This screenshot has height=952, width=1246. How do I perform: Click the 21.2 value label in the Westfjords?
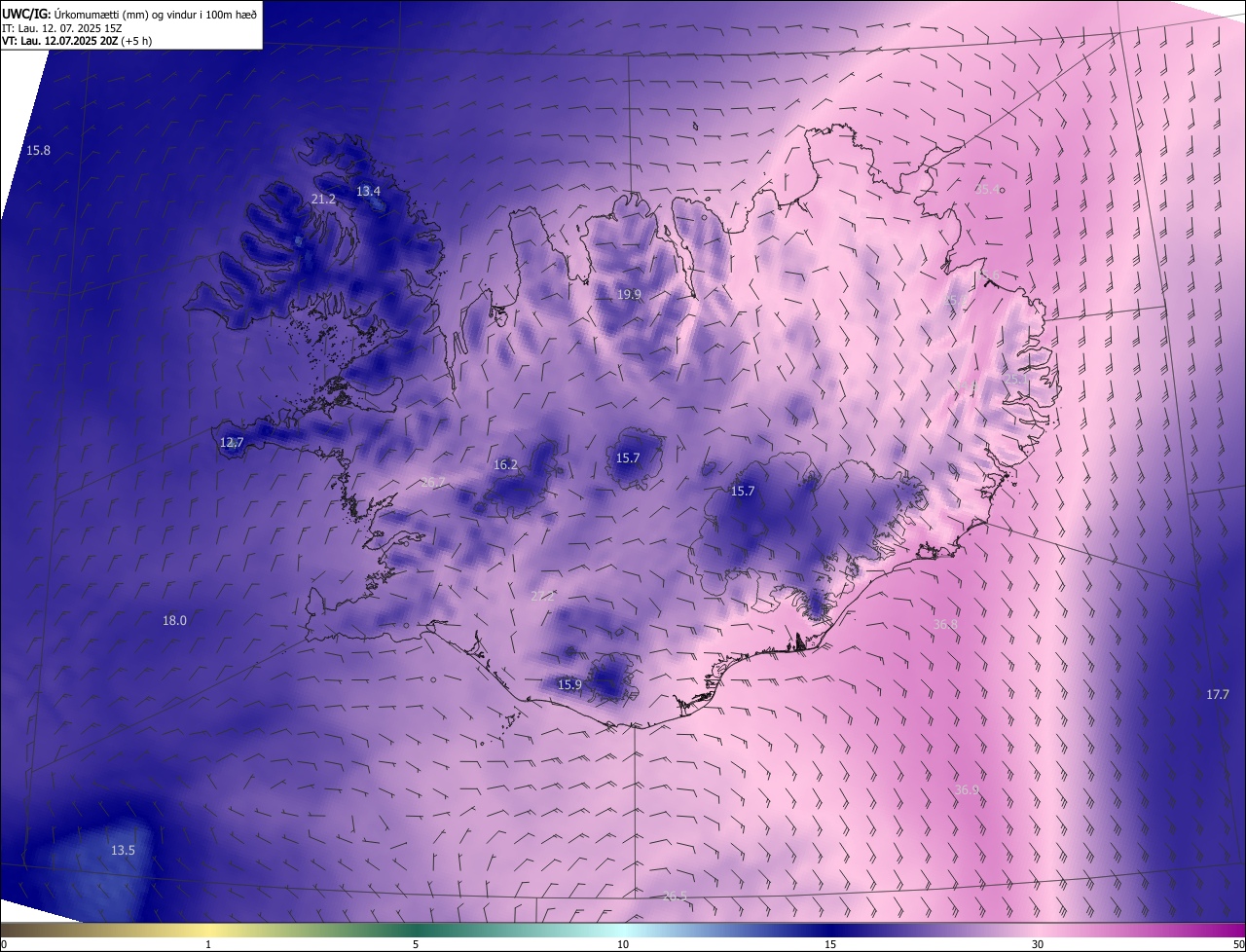click(323, 199)
